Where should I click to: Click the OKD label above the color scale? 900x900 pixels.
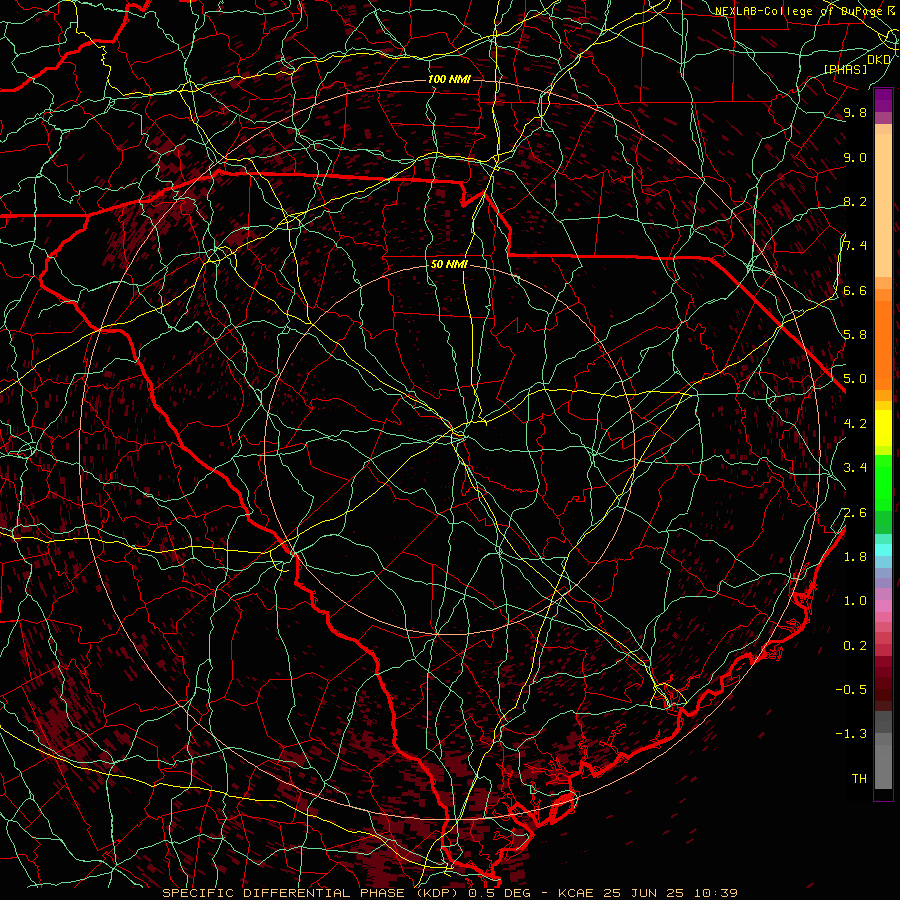click(x=879, y=60)
